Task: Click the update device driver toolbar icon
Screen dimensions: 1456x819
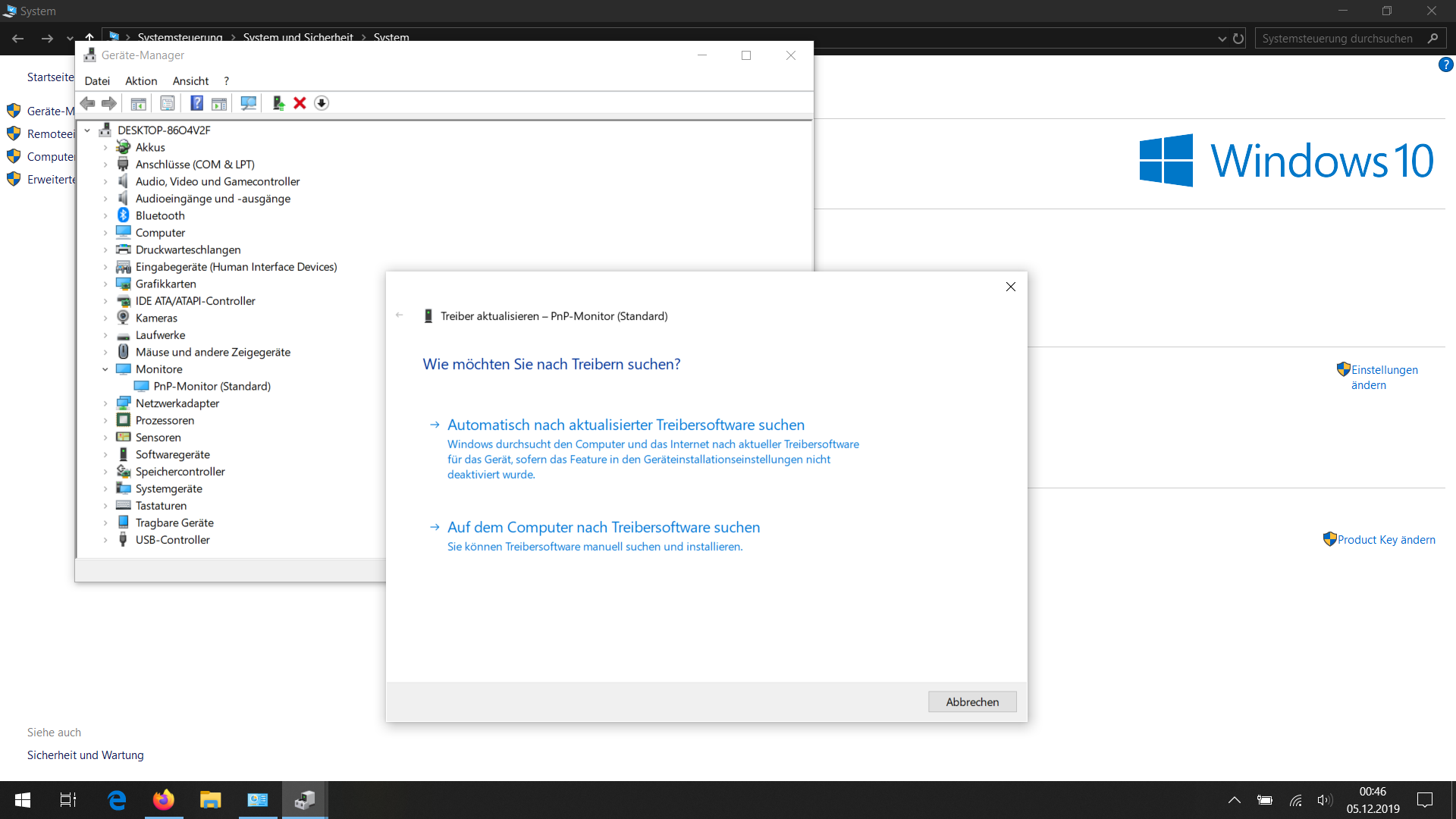Action: coord(278,103)
